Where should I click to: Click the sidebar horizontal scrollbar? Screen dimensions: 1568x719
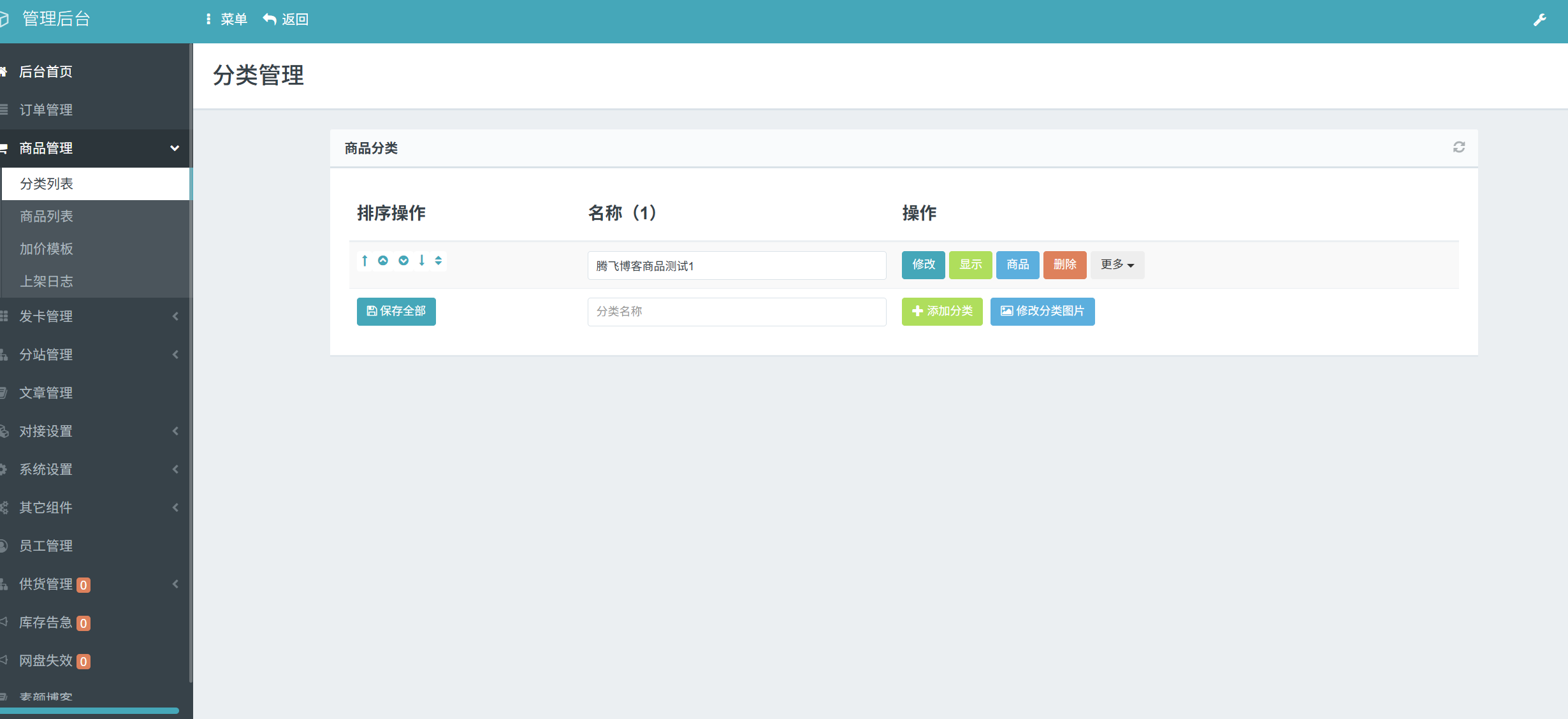(x=89, y=710)
